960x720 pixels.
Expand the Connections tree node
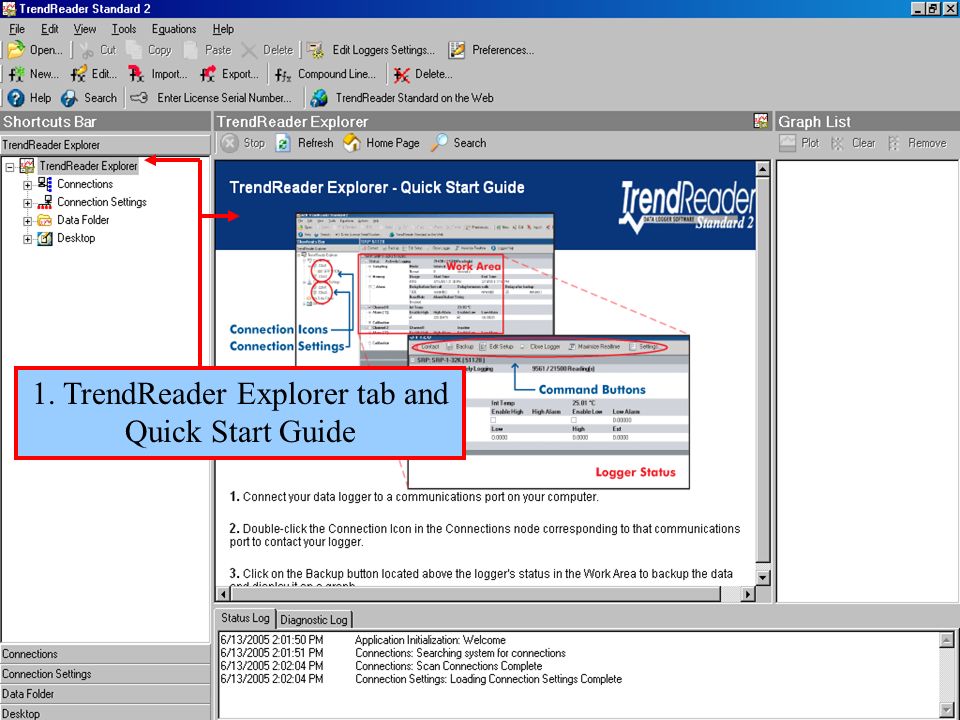point(28,185)
